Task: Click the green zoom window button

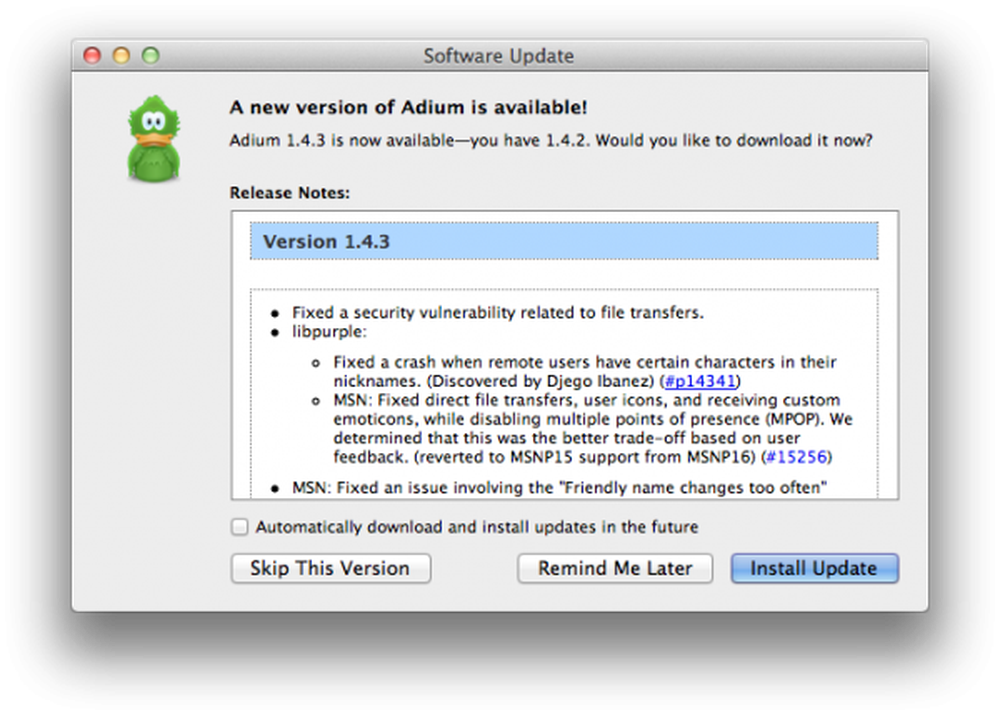Action: pyautogui.click(x=150, y=56)
